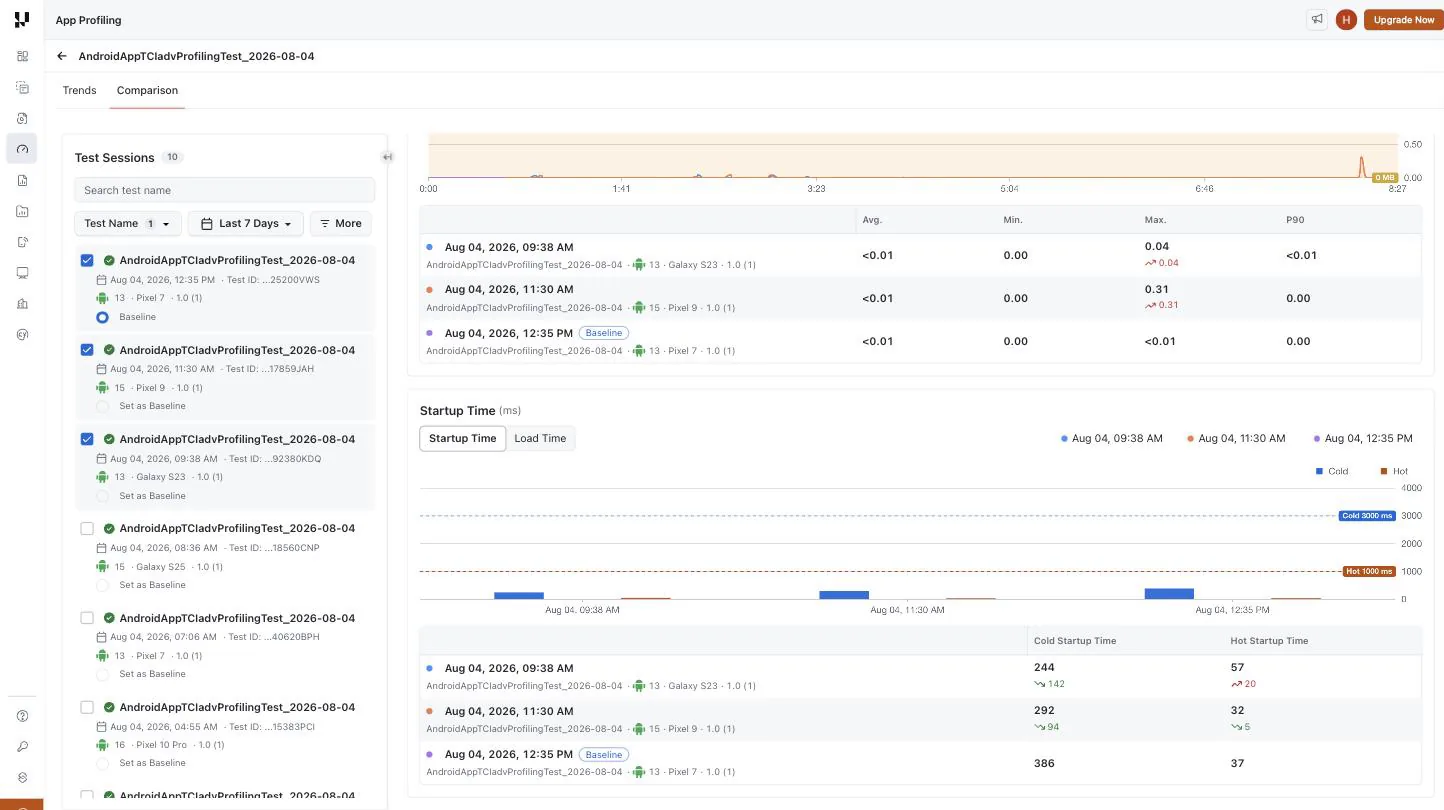
Task: Open the dashboard grid icon in the sidebar
Action: click(x=22, y=57)
